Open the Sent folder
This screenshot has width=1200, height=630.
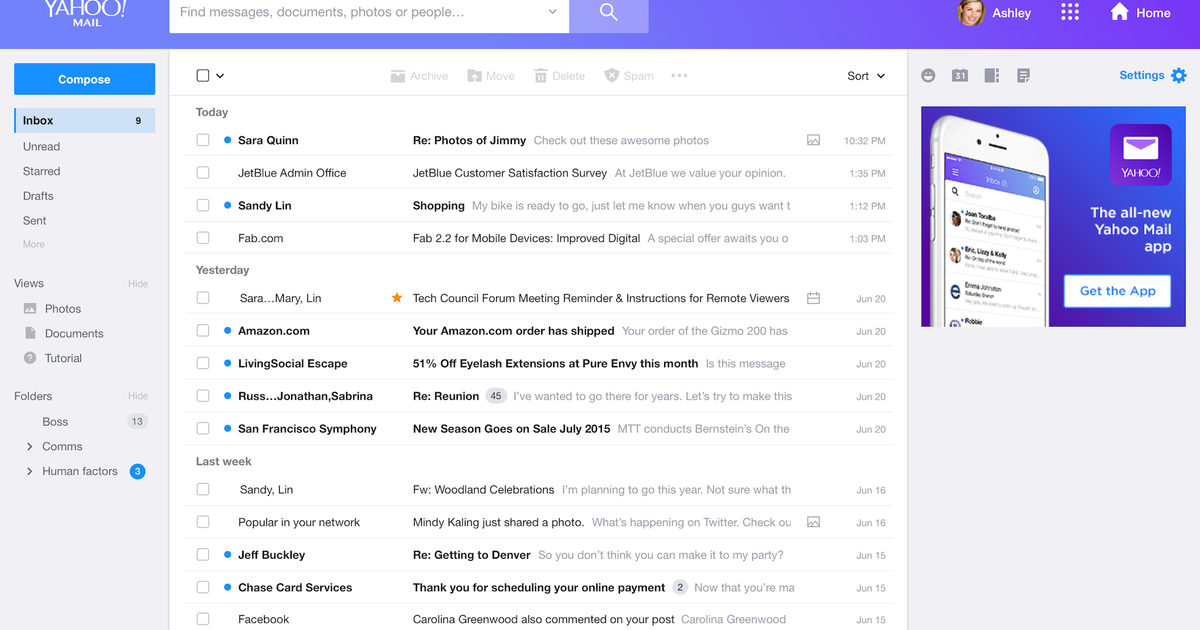pyautogui.click(x=35, y=221)
